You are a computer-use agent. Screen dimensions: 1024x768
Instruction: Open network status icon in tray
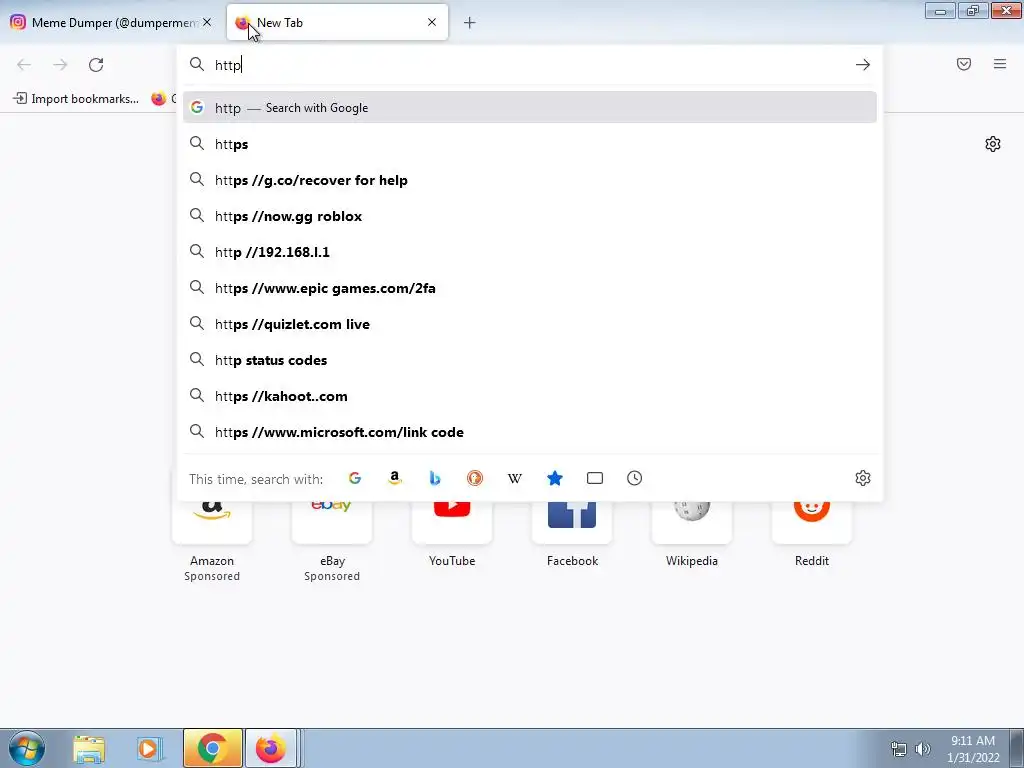[x=899, y=749]
